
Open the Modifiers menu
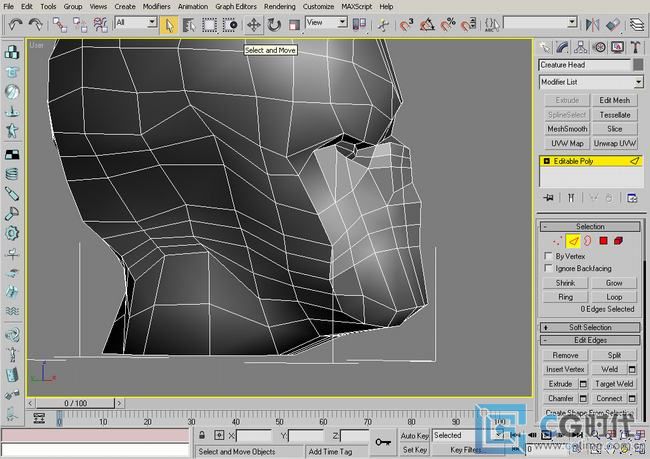click(156, 7)
